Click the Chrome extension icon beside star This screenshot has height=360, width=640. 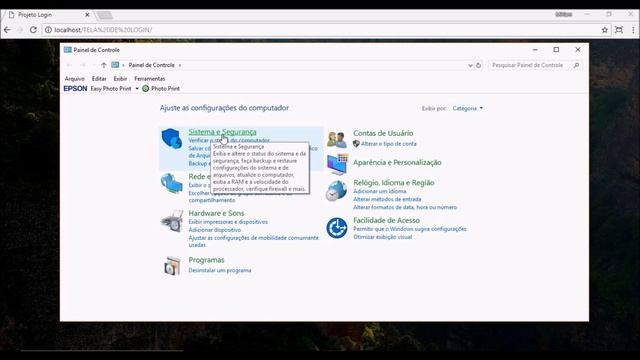click(619, 30)
